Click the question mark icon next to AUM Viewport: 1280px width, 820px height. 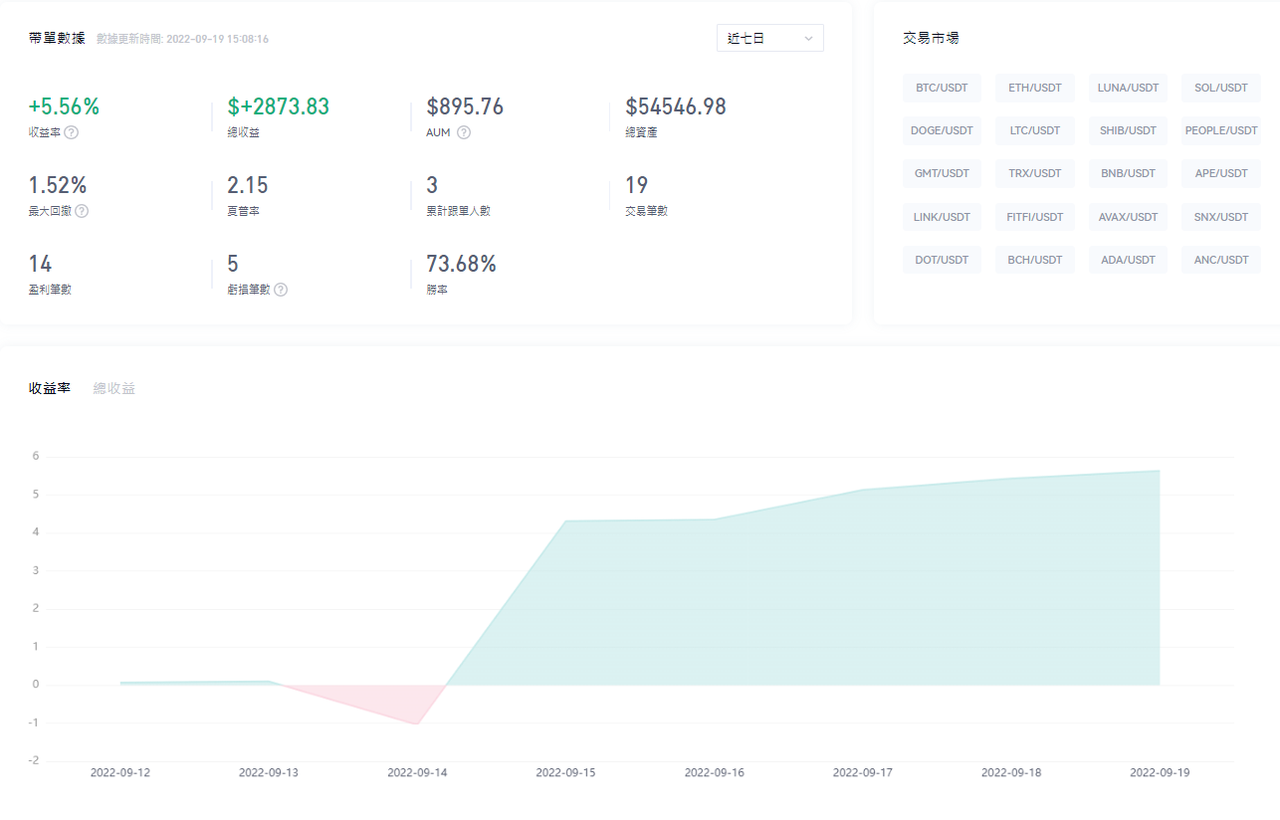click(x=464, y=132)
